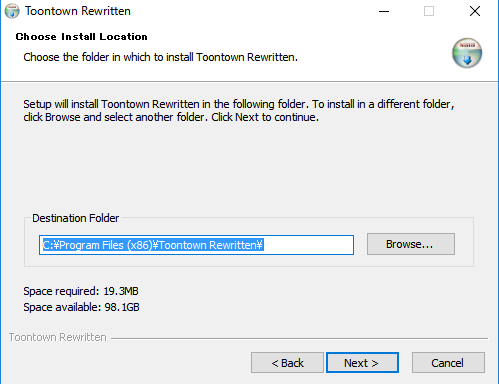The image size is (499, 384).
Task: Close the installer with the X button
Action: (475, 11)
